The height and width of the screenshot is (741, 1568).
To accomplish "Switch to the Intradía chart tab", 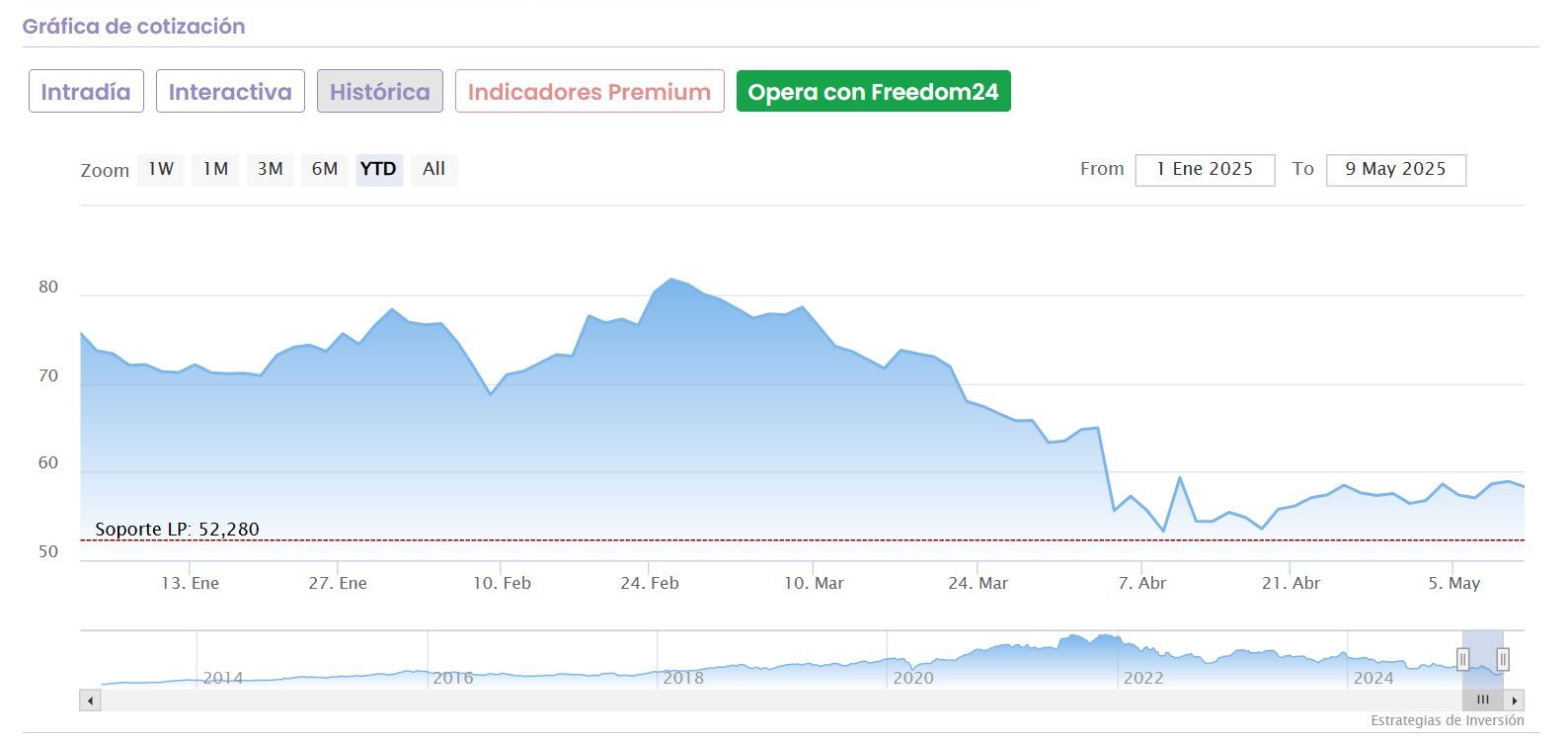I will [x=86, y=92].
